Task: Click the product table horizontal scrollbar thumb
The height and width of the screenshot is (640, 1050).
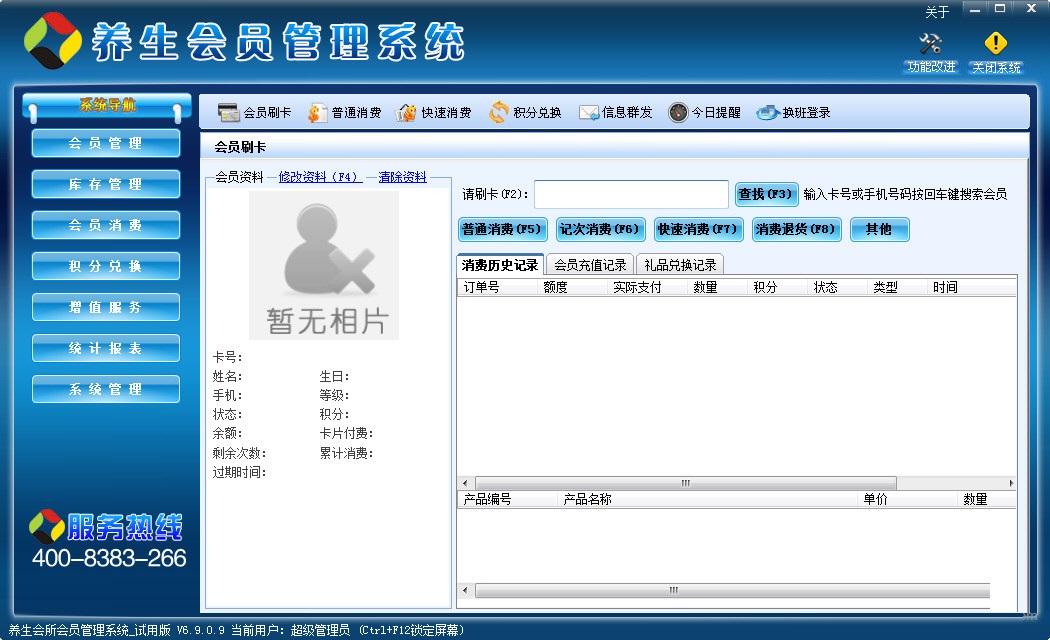Action: pos(732,590)
